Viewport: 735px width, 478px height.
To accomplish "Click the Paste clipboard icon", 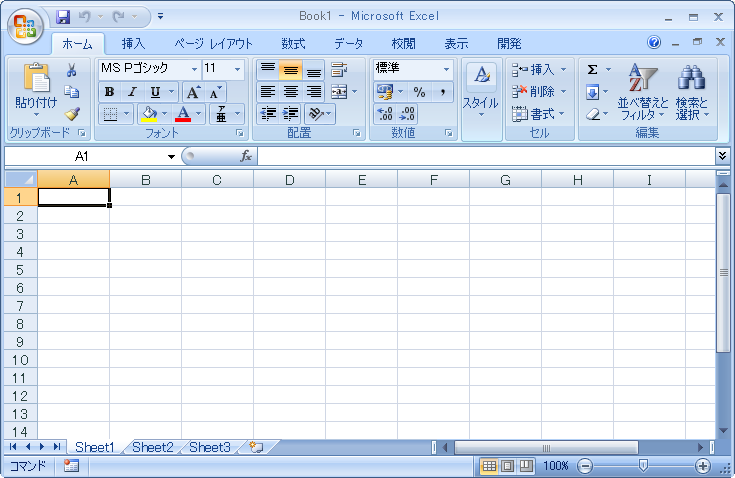I will click(37, 77).
